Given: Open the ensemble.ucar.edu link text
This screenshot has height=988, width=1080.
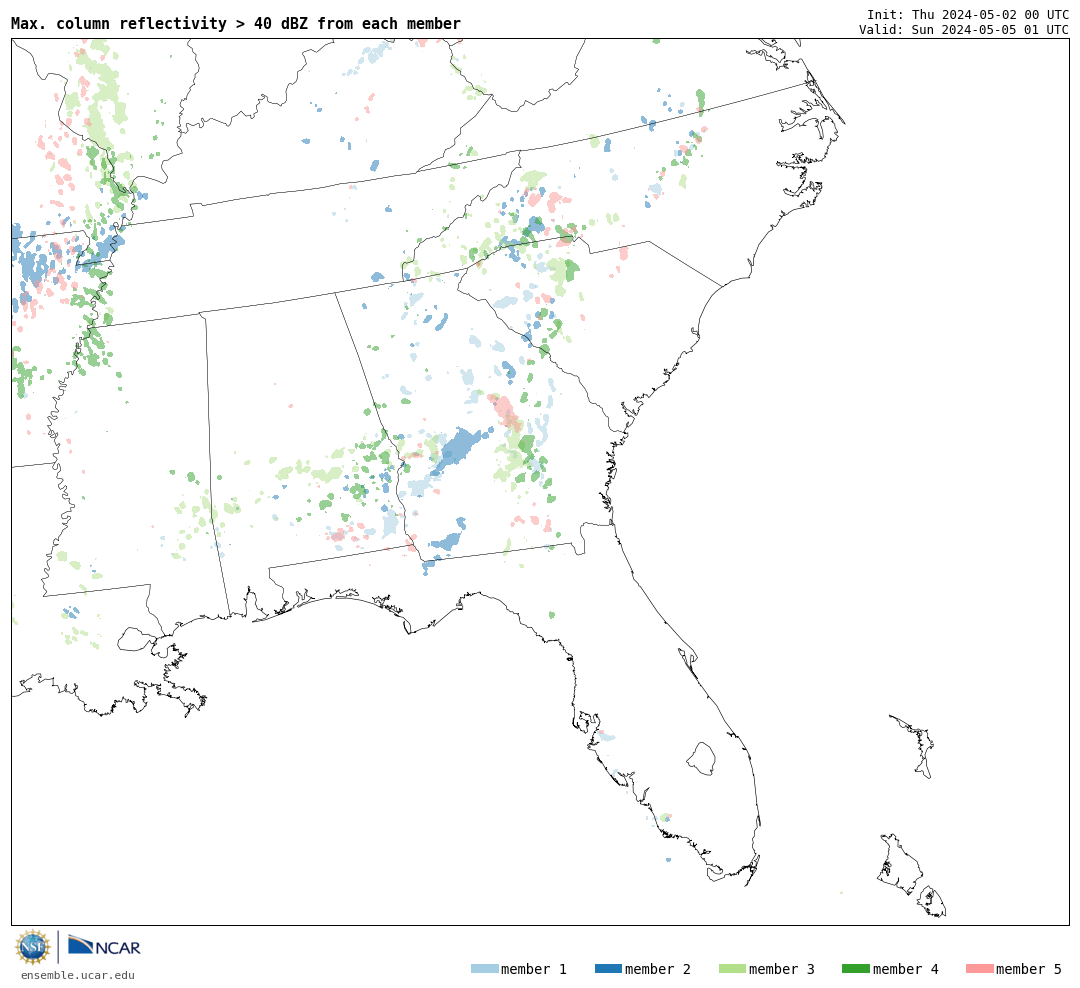Looking at the screenshot, I should coord(78,975).
